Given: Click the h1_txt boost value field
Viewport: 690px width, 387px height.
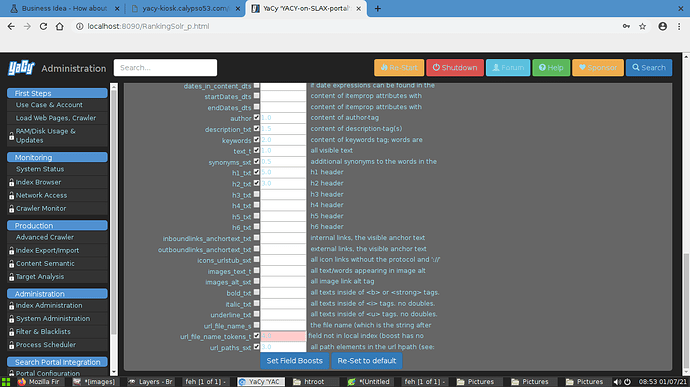Looking at the screenshot, I should click(x=283, y=172).
